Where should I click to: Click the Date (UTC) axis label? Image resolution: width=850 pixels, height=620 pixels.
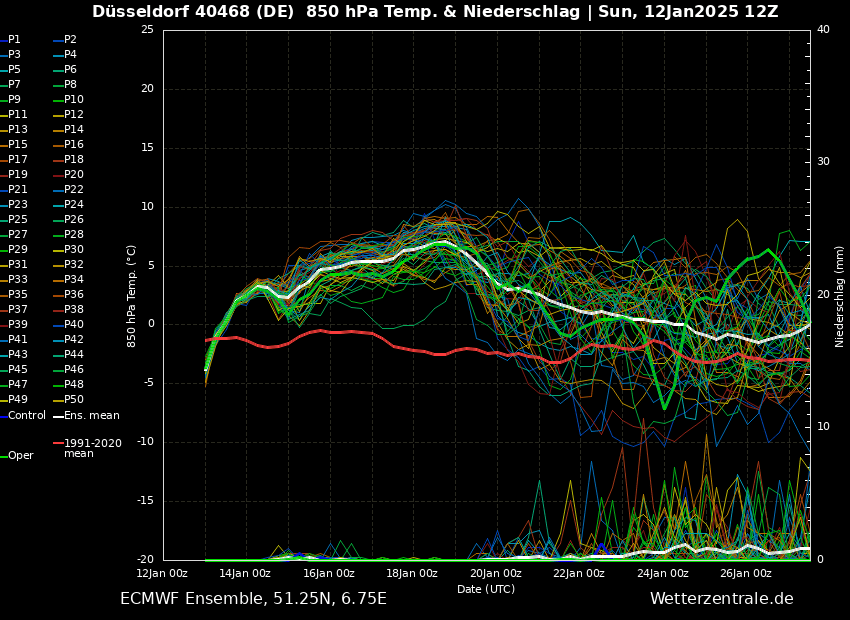click(x=486, y=590)
